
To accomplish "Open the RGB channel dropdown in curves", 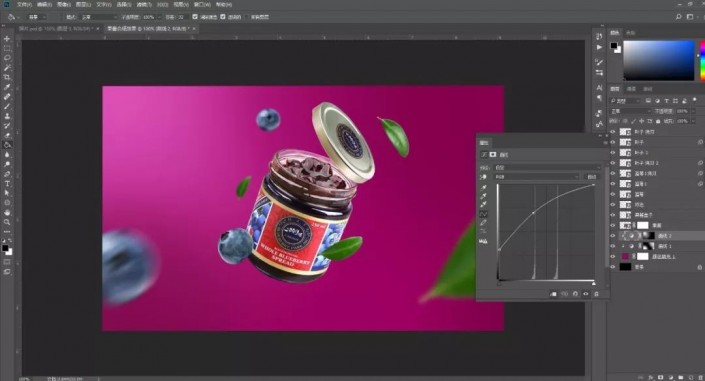I will 536,177.
